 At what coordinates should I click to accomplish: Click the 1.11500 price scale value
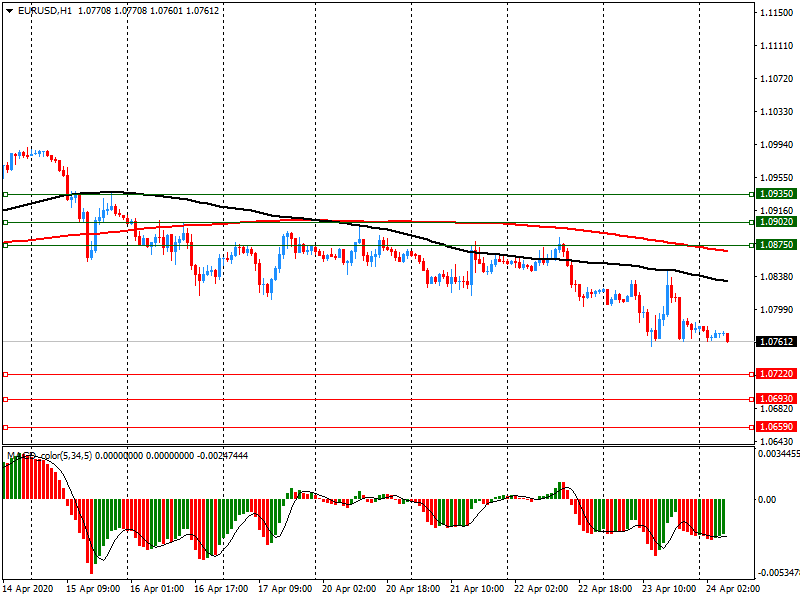click(777, 13)
